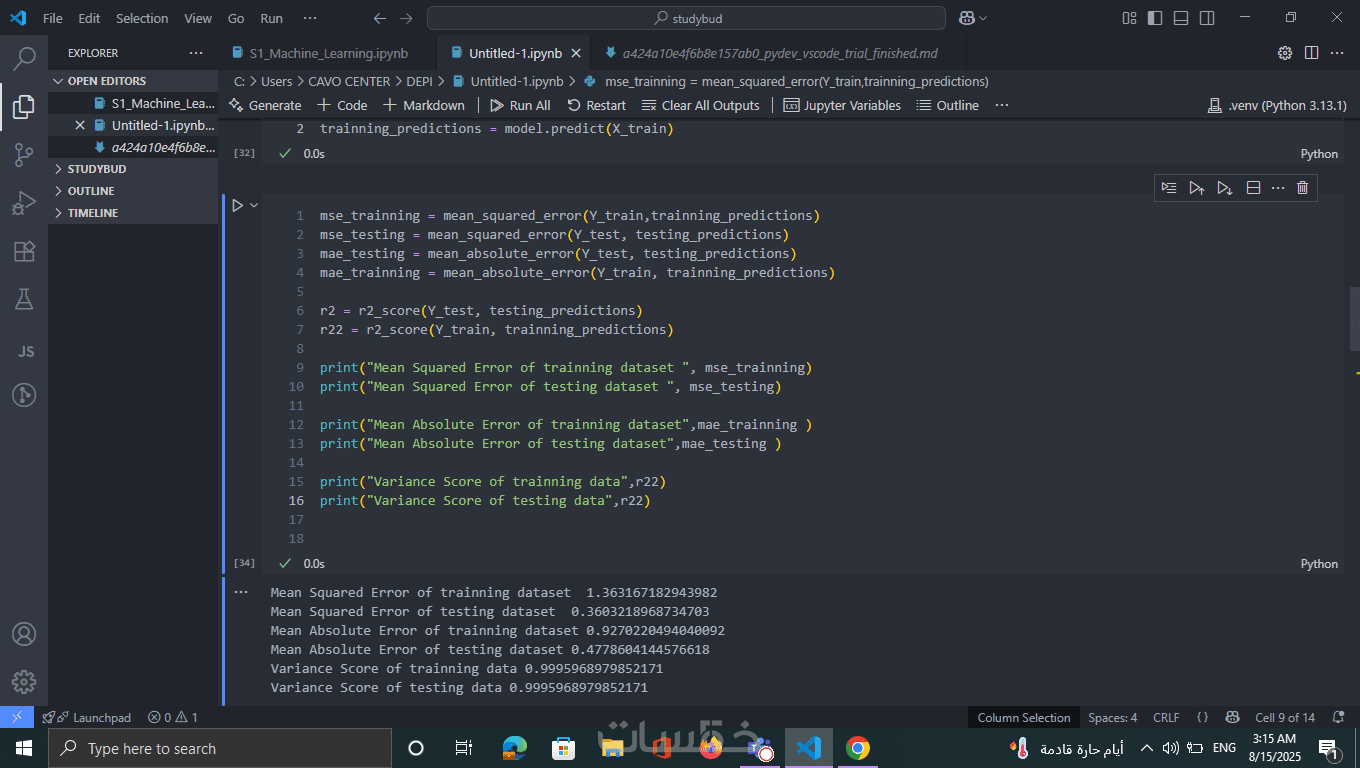Viewport: 1360px width, 768px height.
Task: Open the Manage gear in activity bar
Action: (x=24, y=682)
